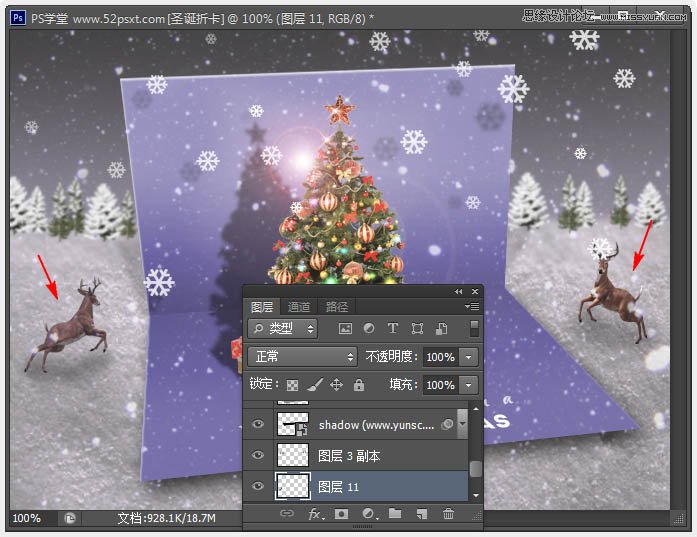The image size is (697, 537).
Task: Filter layers by pixel image icon
Action: tap(345, 329)
